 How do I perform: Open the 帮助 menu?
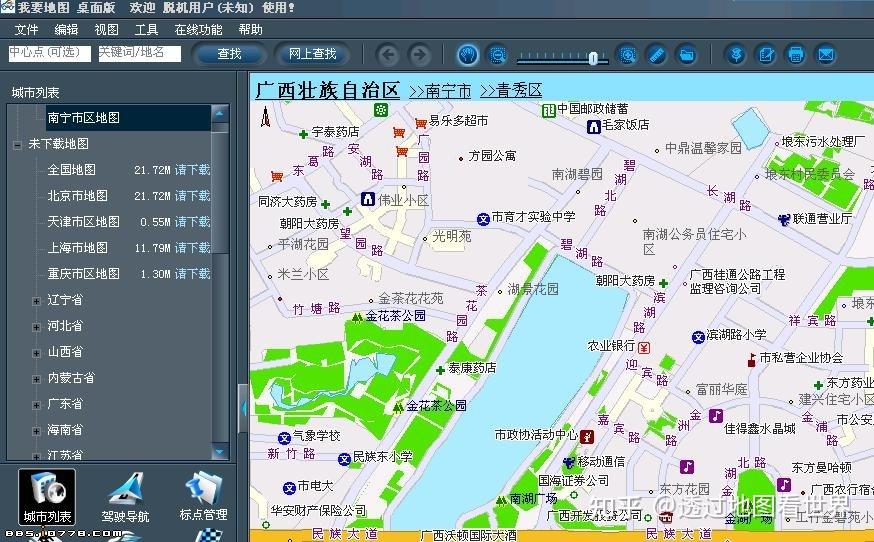click(250, 30)
